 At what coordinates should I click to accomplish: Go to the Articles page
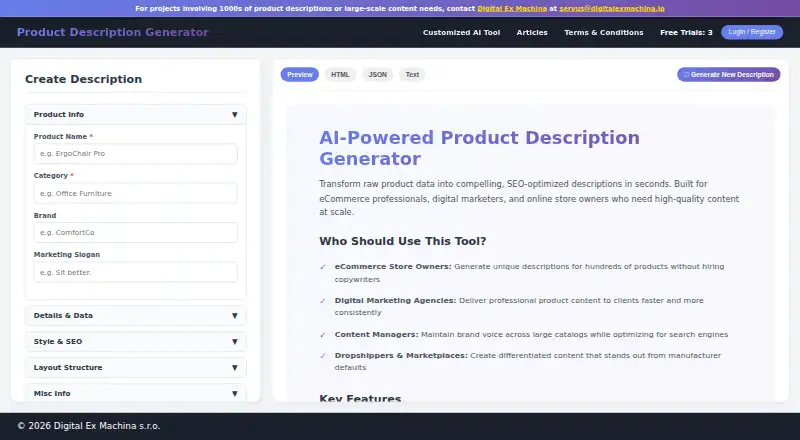532,32
